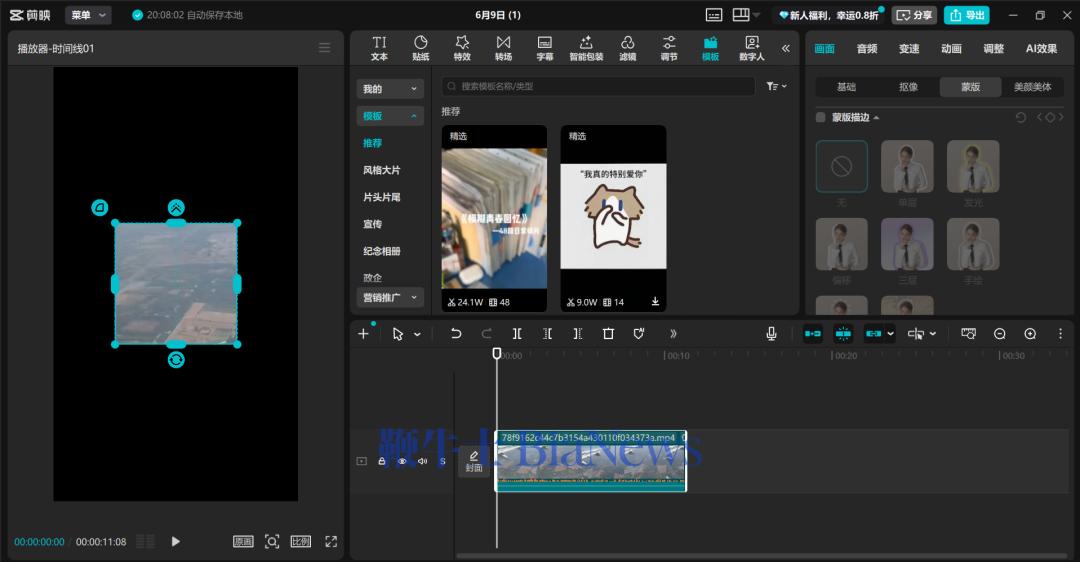Expand the 我的 dropdown

tap(390, 89)
